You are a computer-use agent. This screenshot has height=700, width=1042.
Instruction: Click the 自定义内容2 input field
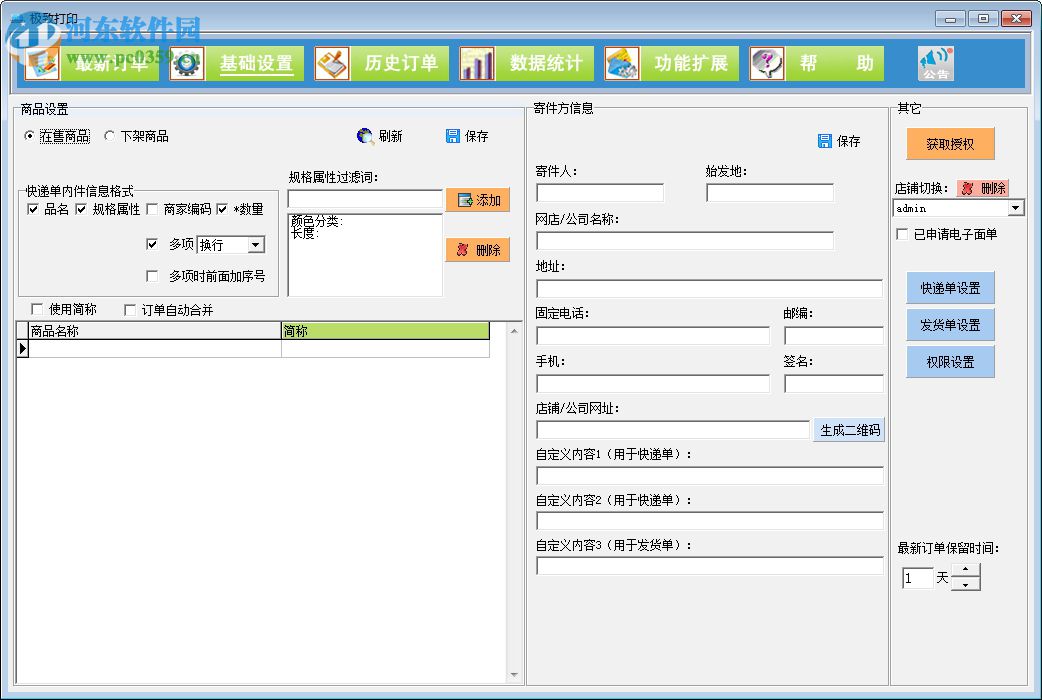(x=710, y=521)
